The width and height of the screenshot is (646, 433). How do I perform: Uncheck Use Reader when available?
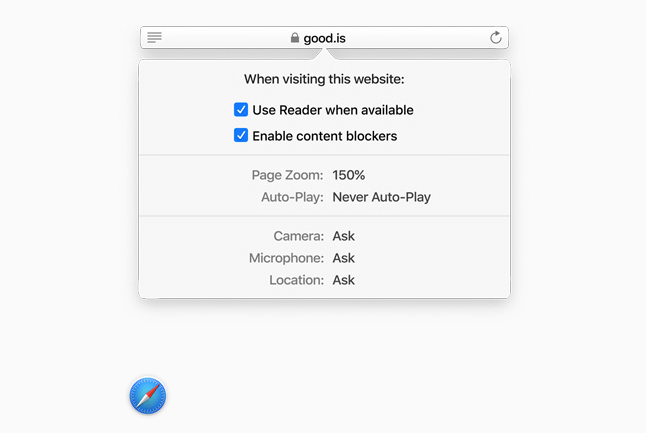click(x=241, y=110)
